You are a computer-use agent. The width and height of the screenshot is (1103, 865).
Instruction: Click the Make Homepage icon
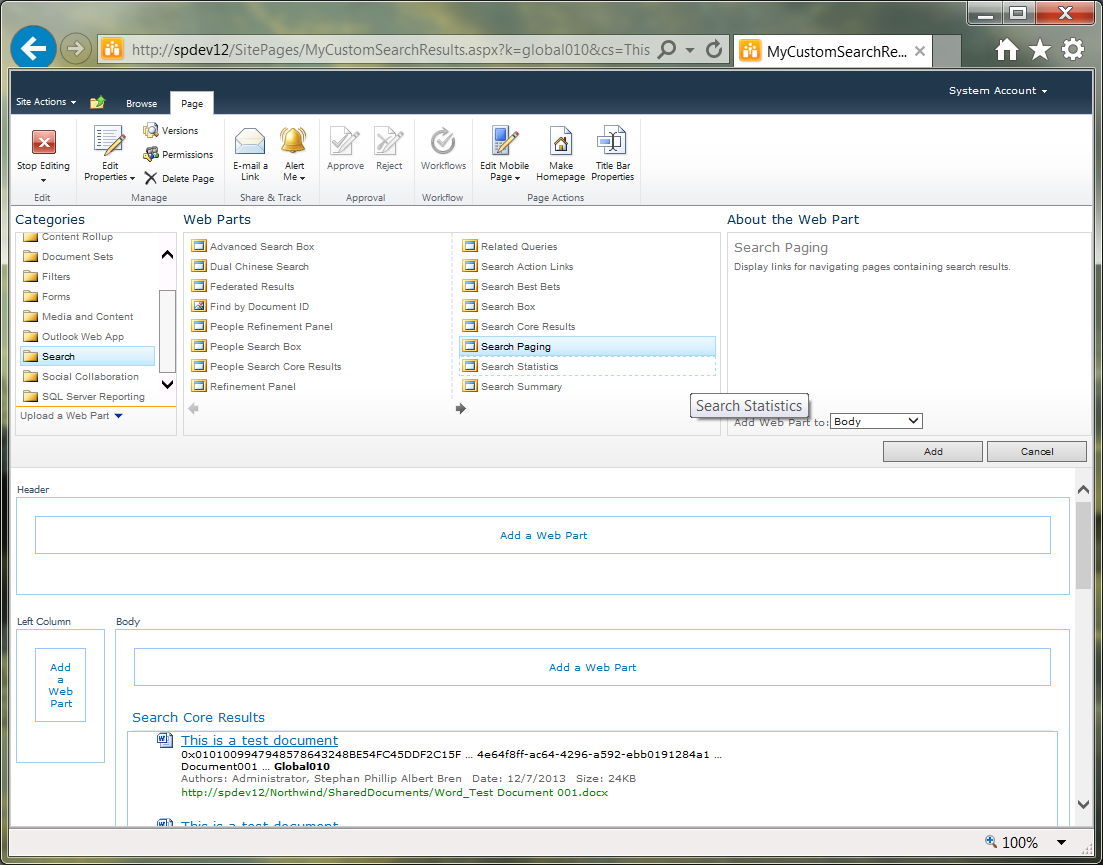point(561,141)
